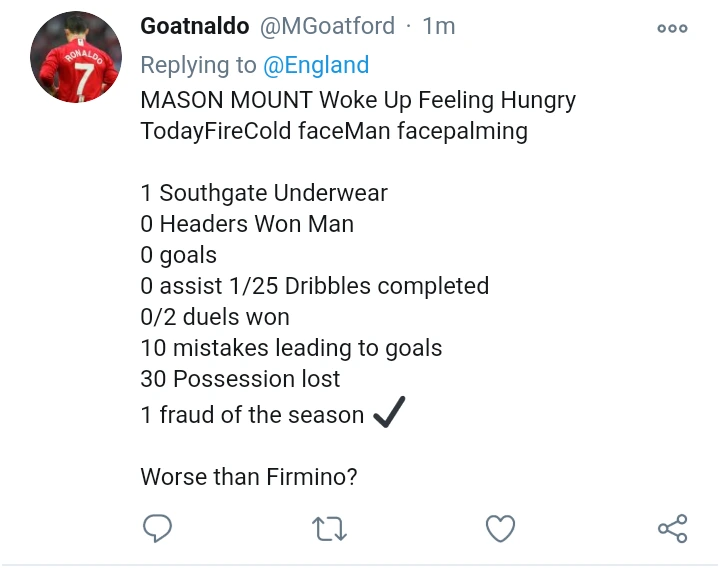The width and height of the screenshot is (720, 571).
Task: Click the "0 Headers Won Man" line
Action: tap(247, 224)
